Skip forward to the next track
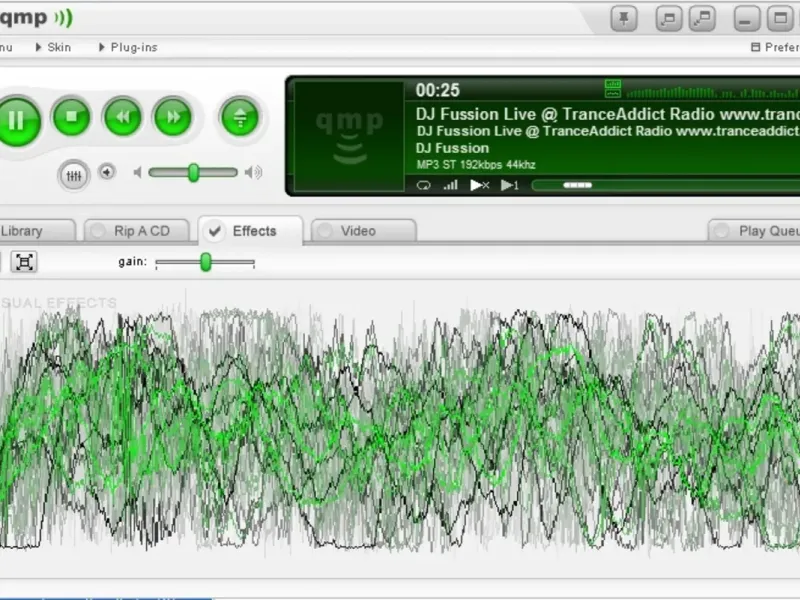 [173, 117]
